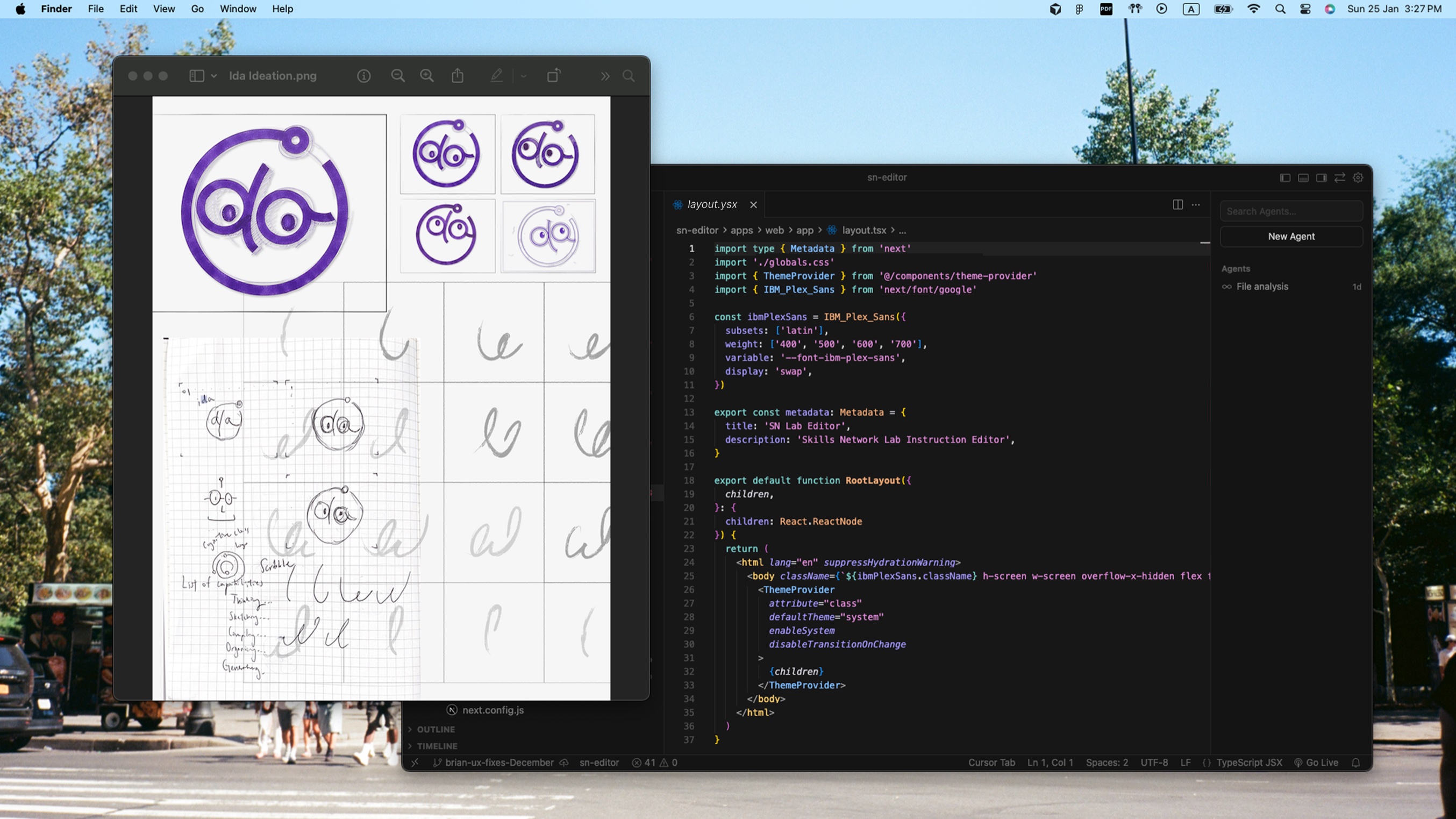Zoom out in Preview window
The width and height of the screenshot is (1456, 819).
pyautogui.click(x=398, y=76)
